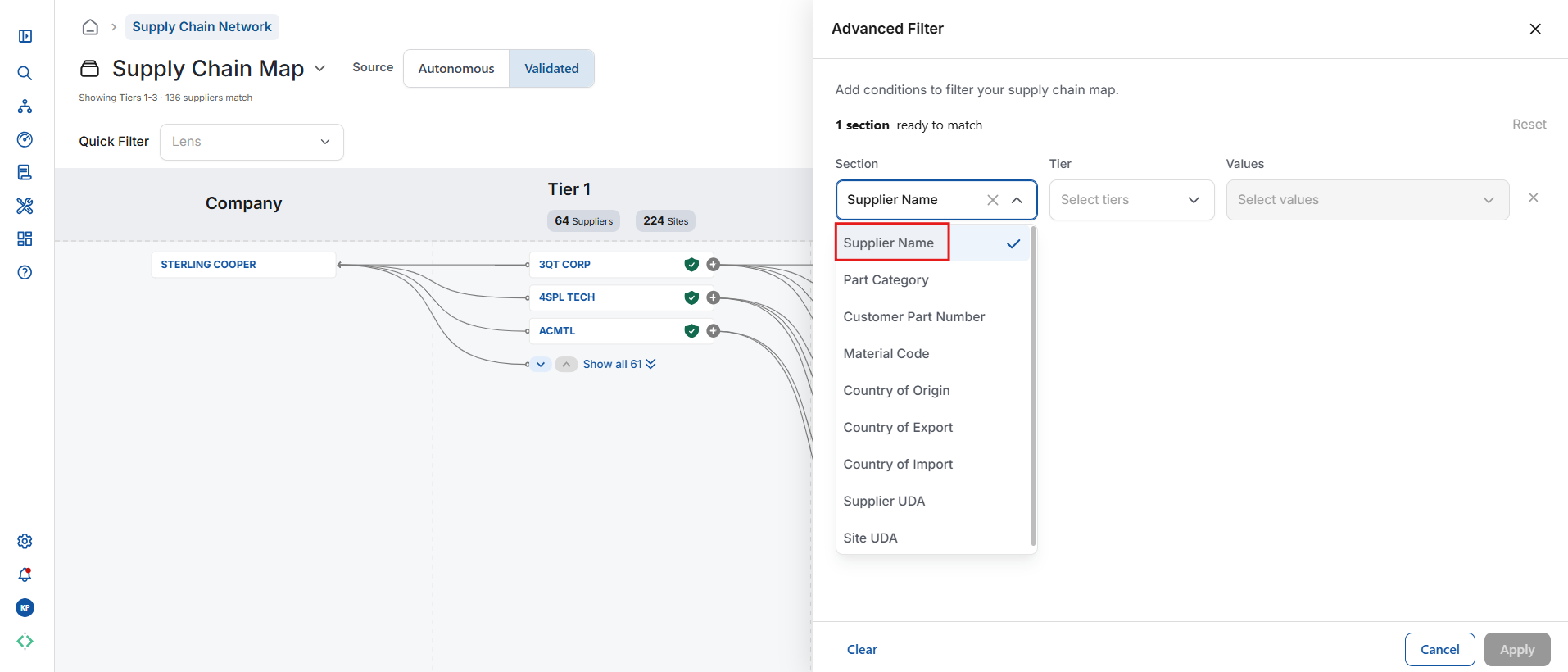
Task: Open the network hierarchy sidebar icon
Action: 25,107
